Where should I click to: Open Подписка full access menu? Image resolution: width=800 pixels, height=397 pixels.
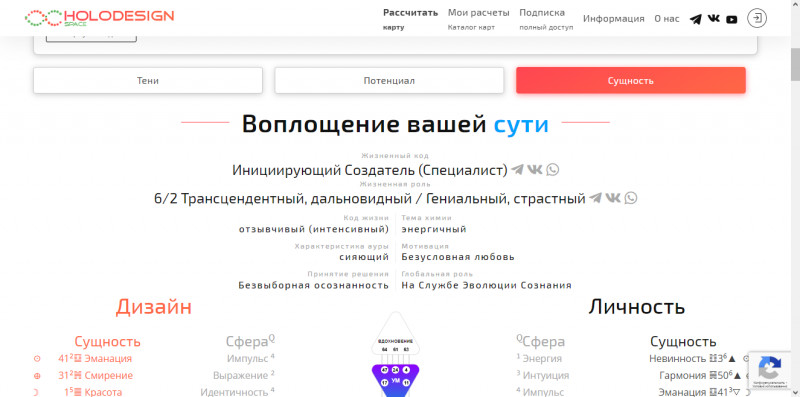(x=546, y=19)
